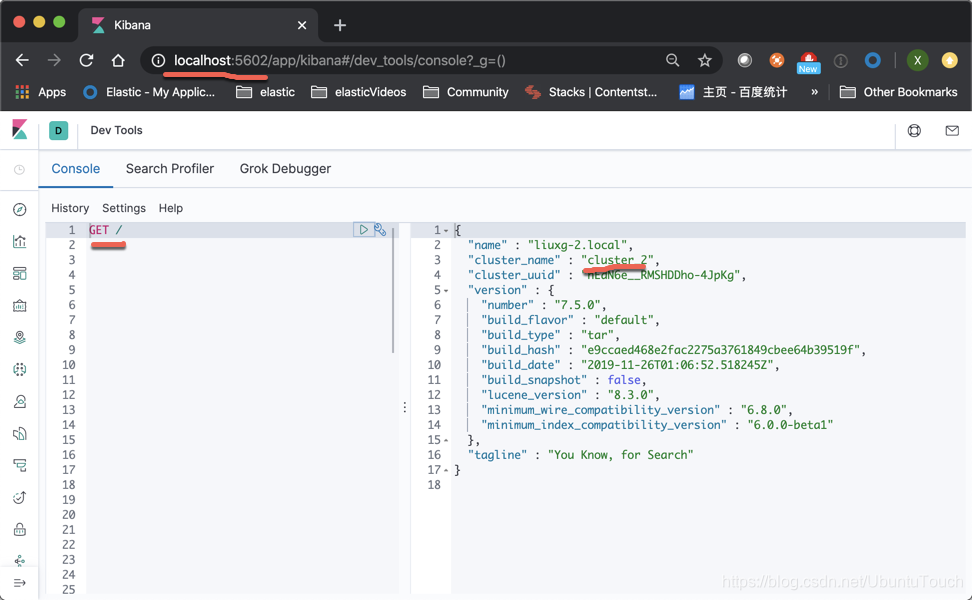
Task: Click the wrench icon next to run button
Action: point(379,229)
